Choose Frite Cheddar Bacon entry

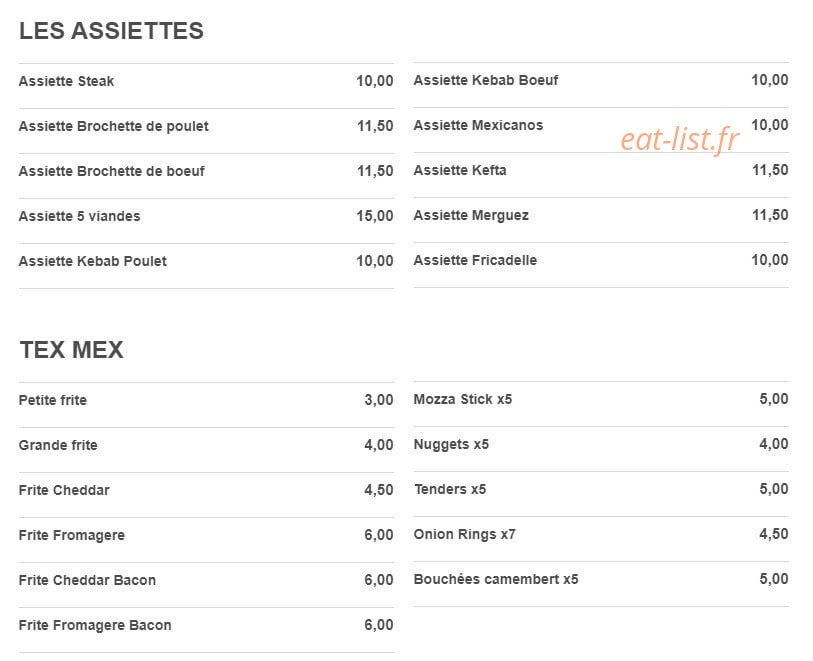pyautogui.click(x=206, y=580)
